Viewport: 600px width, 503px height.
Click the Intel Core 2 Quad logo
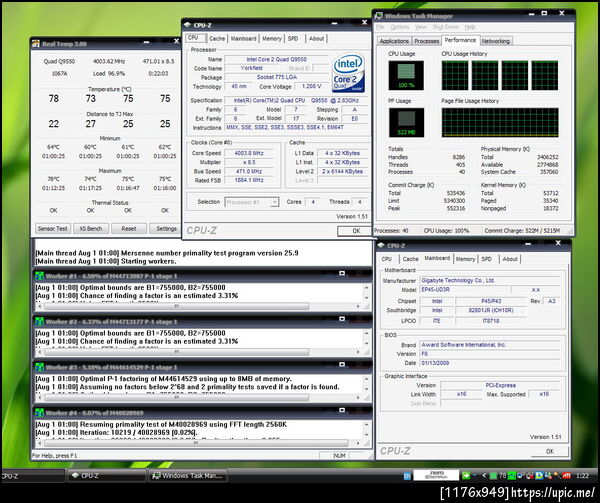348,73
